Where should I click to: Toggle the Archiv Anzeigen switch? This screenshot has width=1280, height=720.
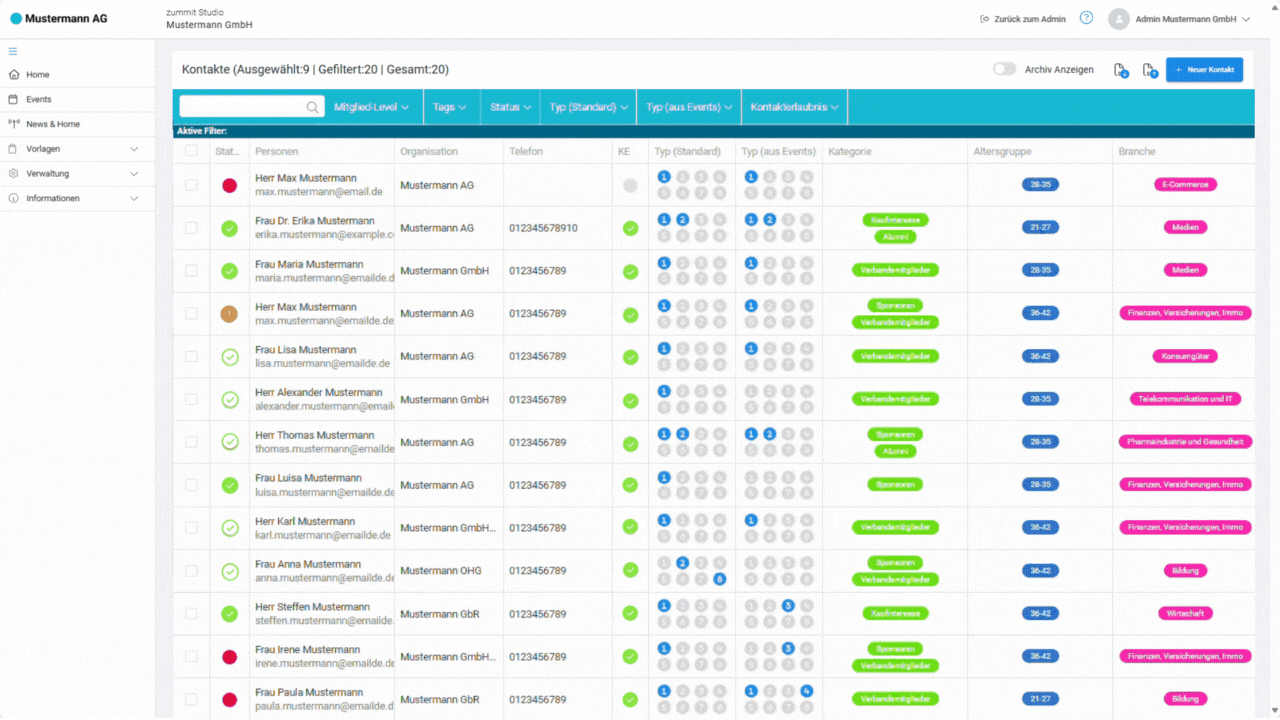(1004, 69)
